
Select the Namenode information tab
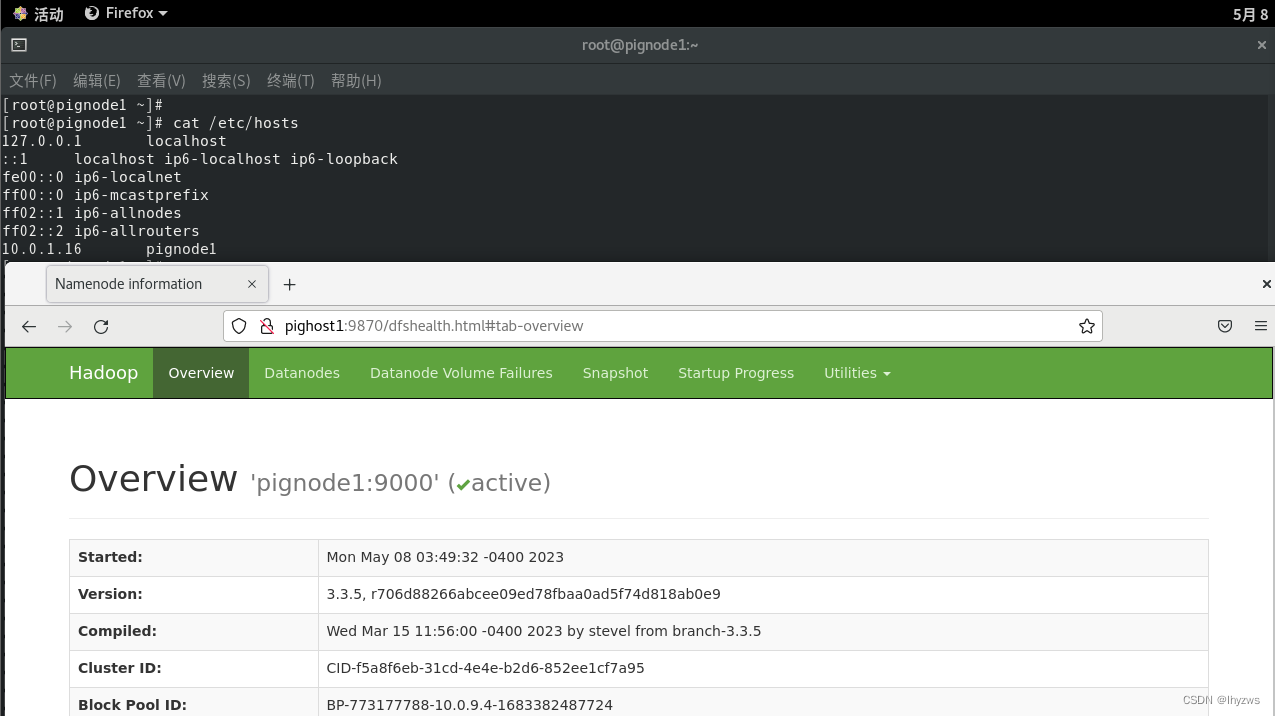157,284
